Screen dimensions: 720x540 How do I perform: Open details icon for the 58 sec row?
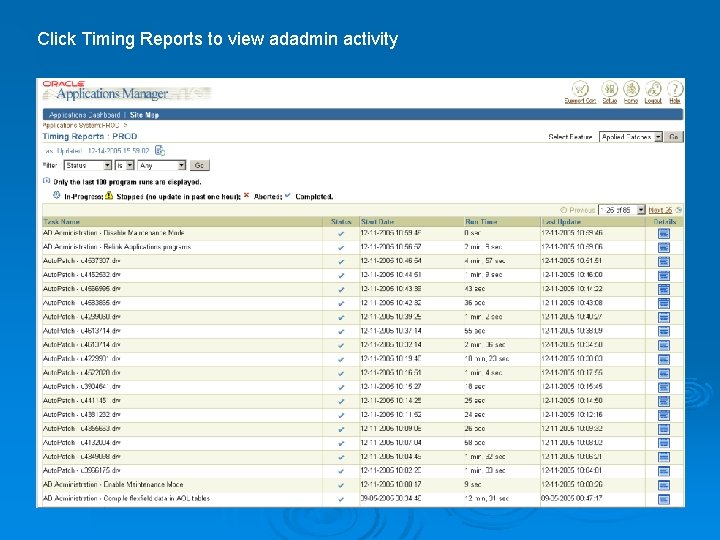coord(664,443)
